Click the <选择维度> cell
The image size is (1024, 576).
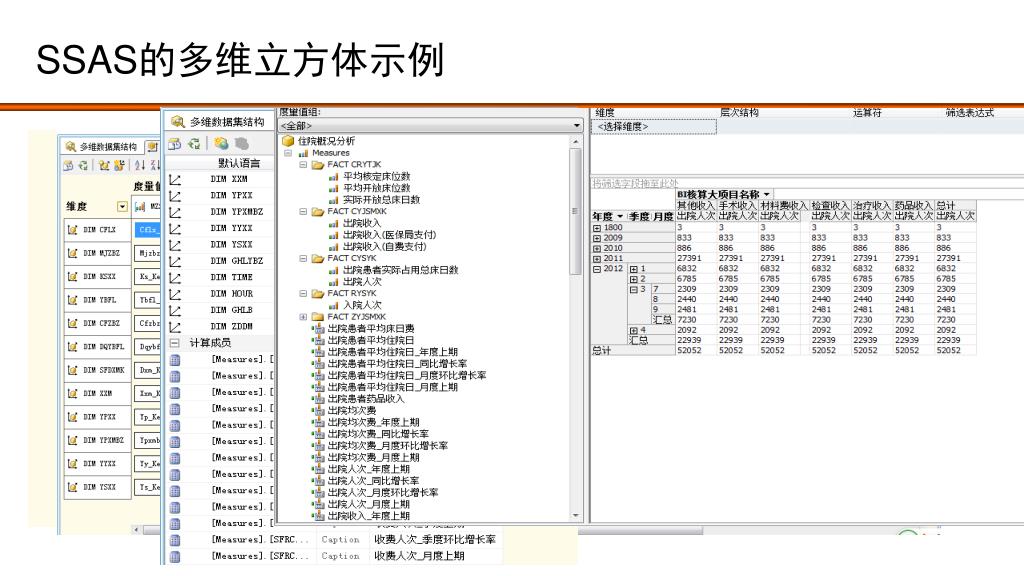654,127
